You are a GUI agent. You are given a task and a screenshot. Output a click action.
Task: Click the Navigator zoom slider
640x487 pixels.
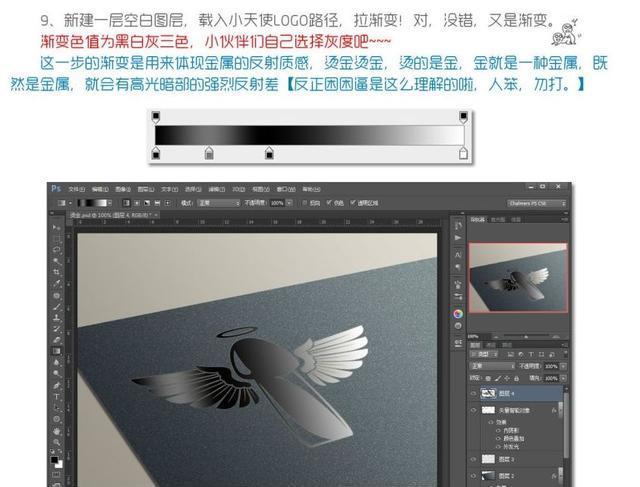click(526, 337)
